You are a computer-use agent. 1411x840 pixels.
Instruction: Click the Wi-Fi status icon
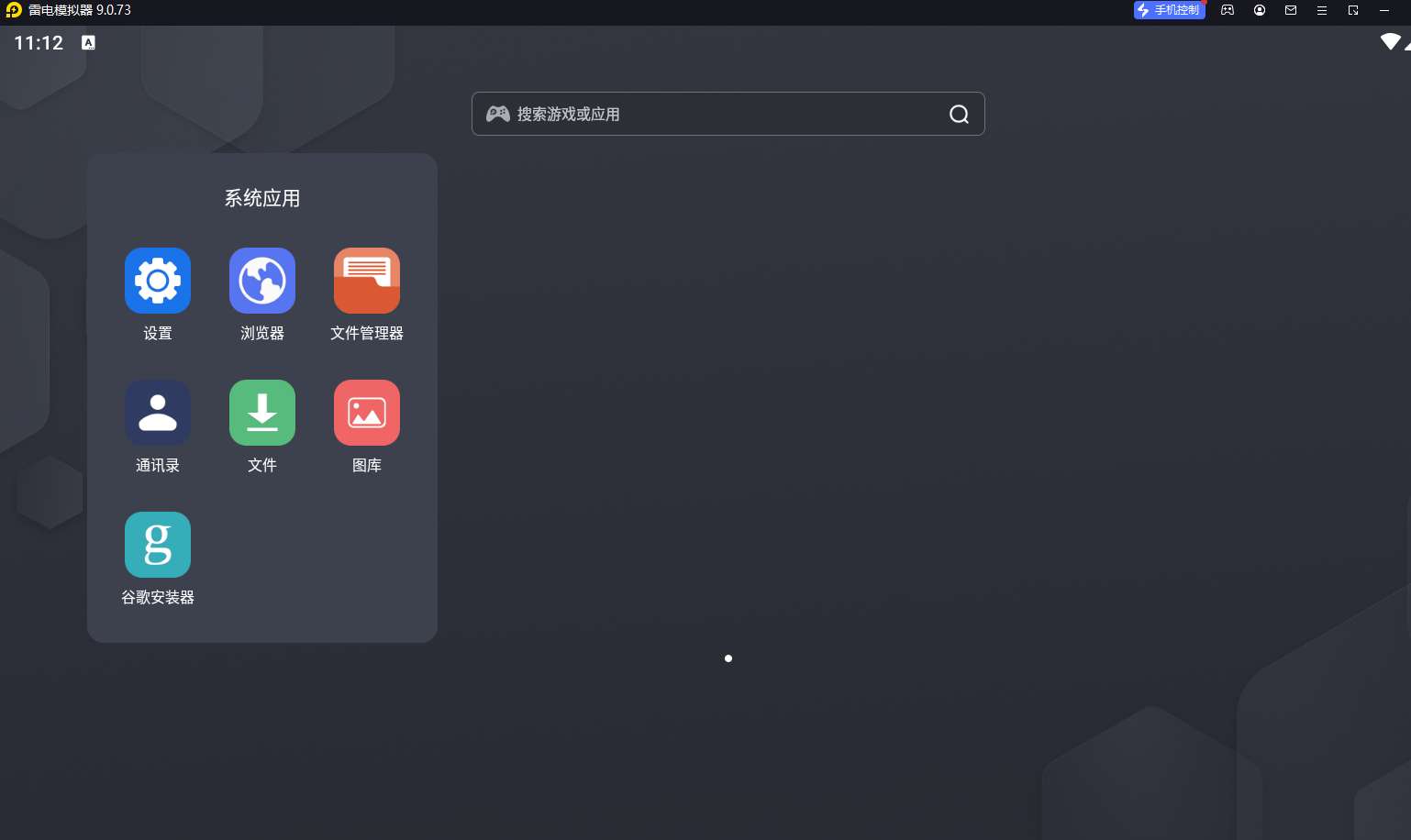tap(1391, 42)
